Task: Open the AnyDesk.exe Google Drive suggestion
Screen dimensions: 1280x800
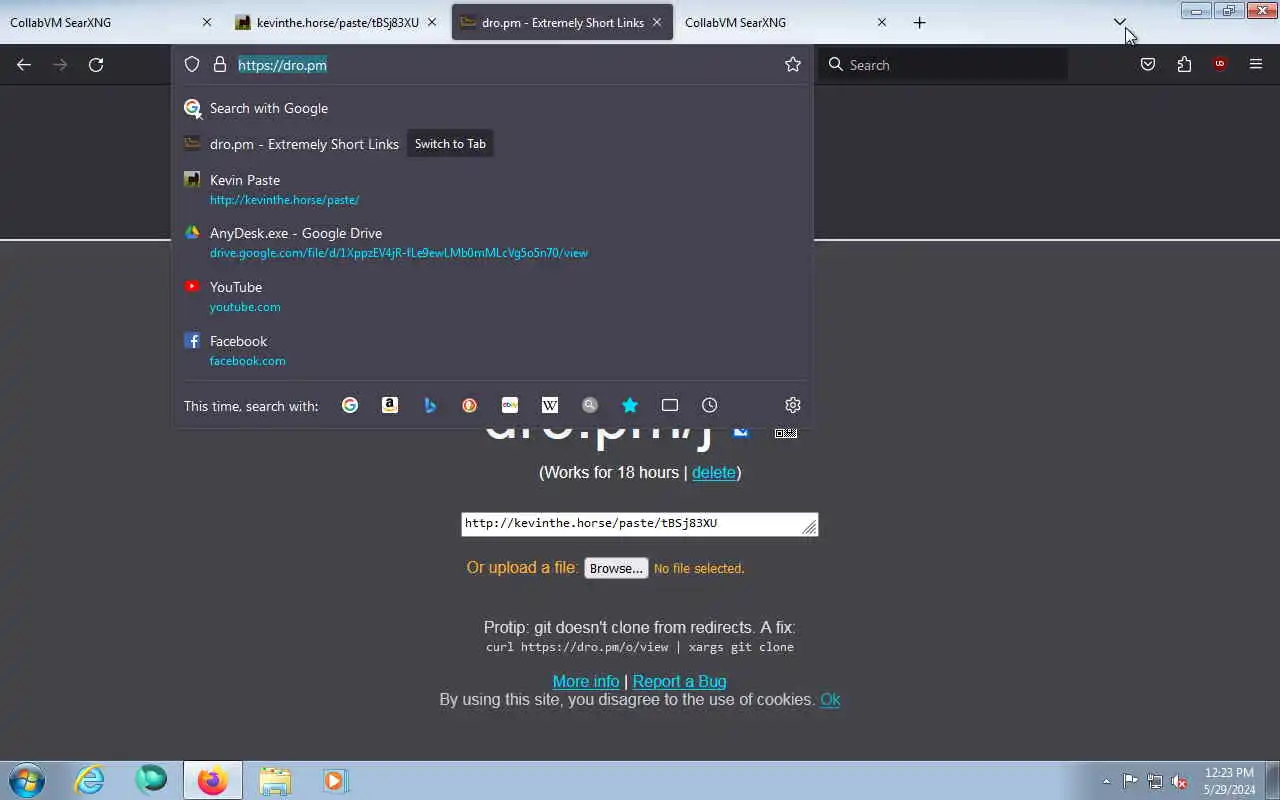Action: 493,242
